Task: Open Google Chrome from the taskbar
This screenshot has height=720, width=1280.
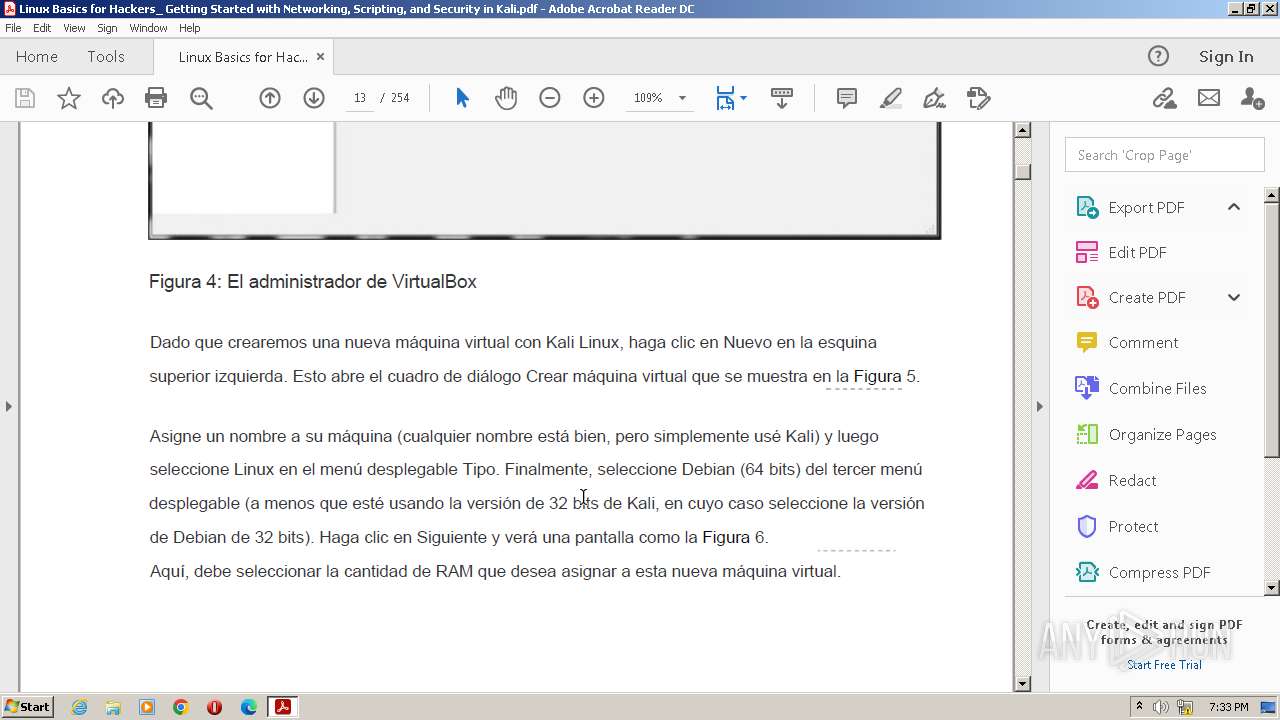Action: coord(181,707)
